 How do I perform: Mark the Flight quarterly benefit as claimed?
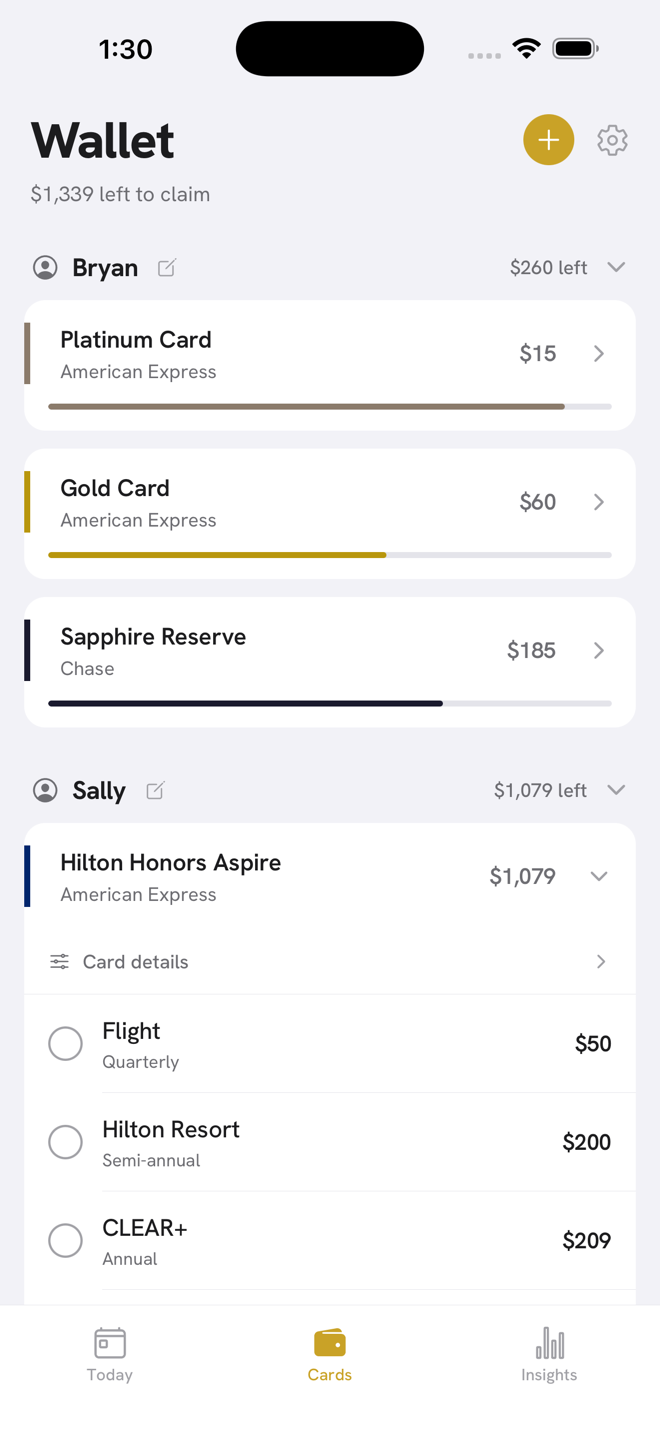click(x=66, y=1043)
